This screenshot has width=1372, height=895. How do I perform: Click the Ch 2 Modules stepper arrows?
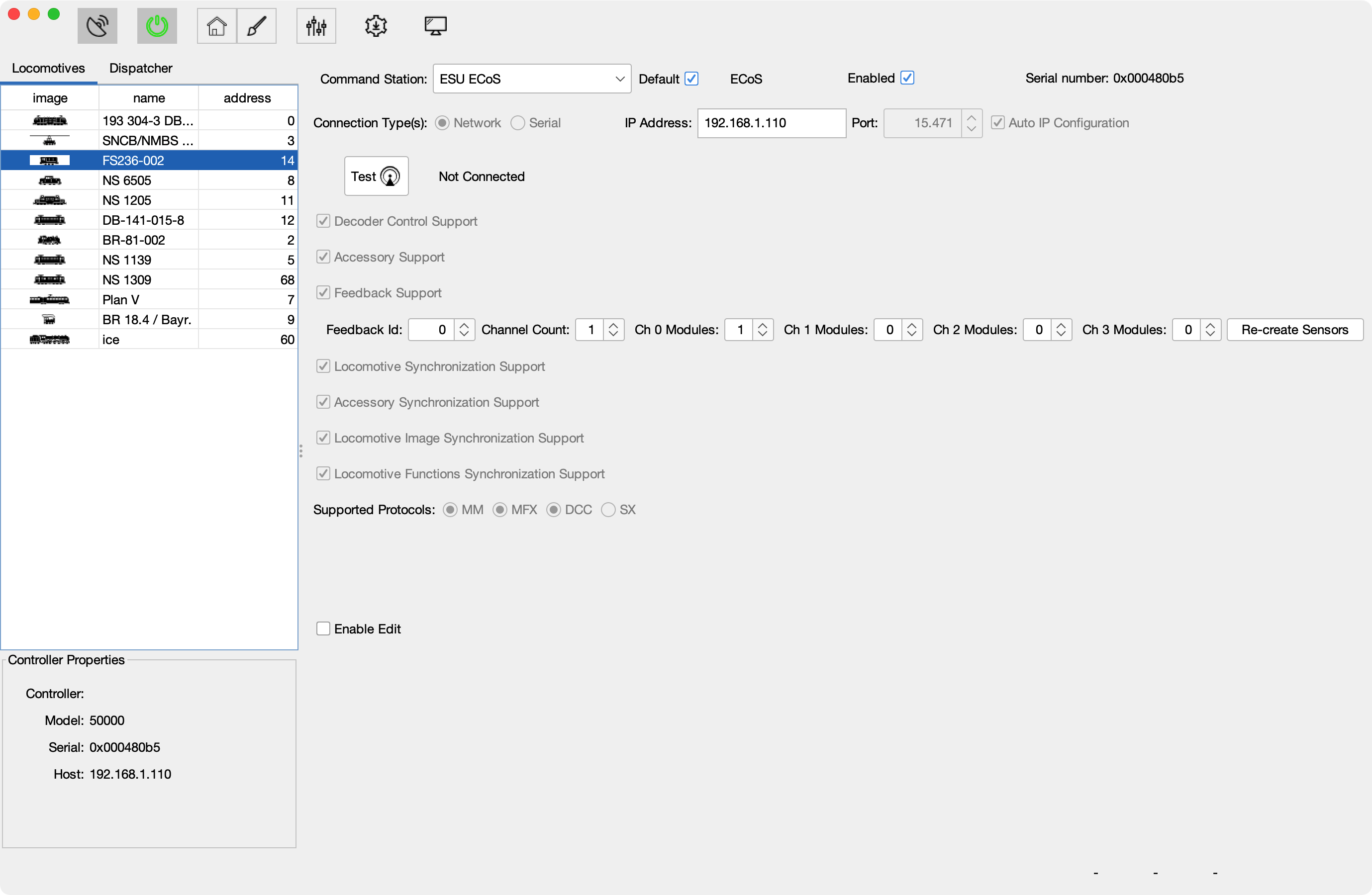pyautogui.click(x=1061, y=330)
